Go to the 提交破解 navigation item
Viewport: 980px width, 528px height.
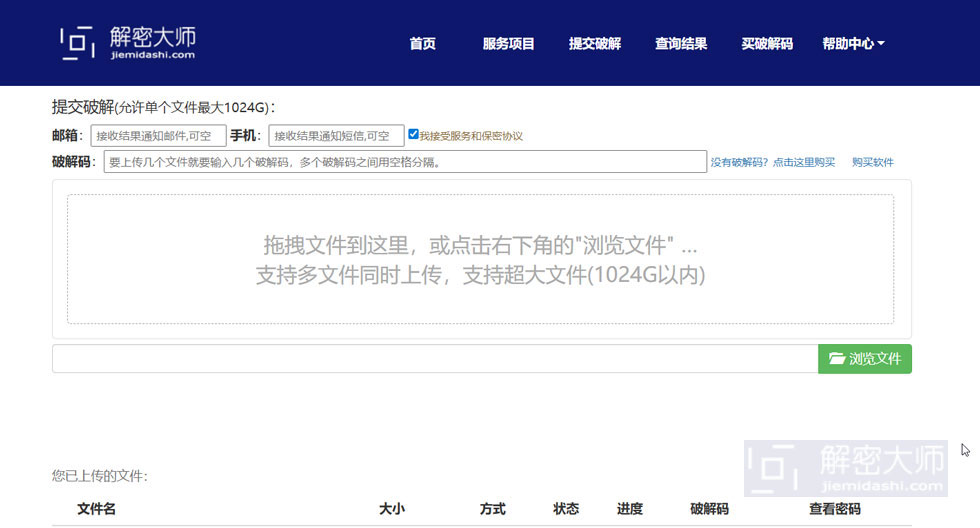[x=594, y=44]
